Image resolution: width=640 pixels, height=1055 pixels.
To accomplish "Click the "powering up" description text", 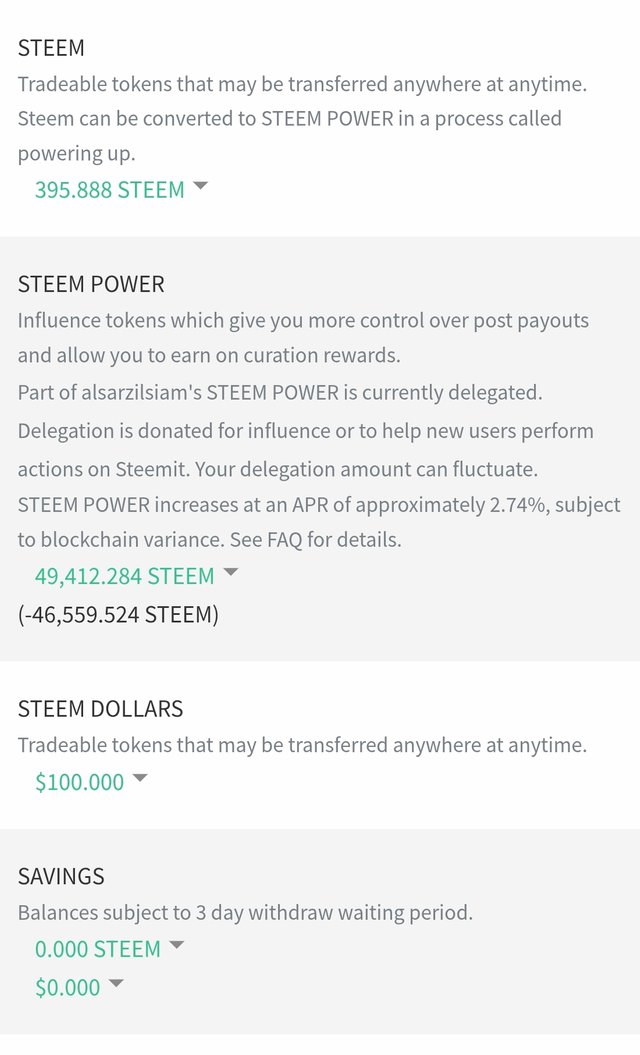I will pyautogui.click(x=76, y=154).
